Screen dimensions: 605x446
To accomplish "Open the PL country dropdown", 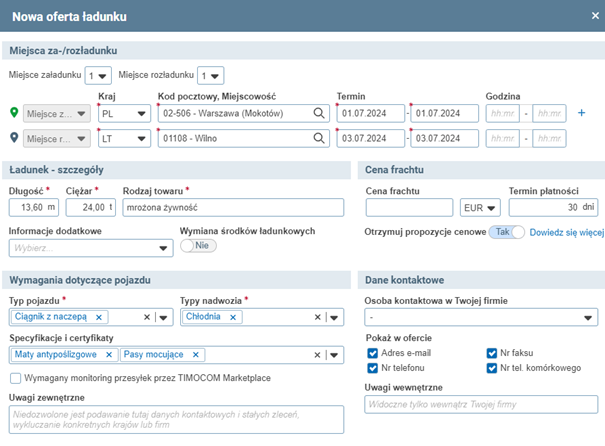I will 124,113.
